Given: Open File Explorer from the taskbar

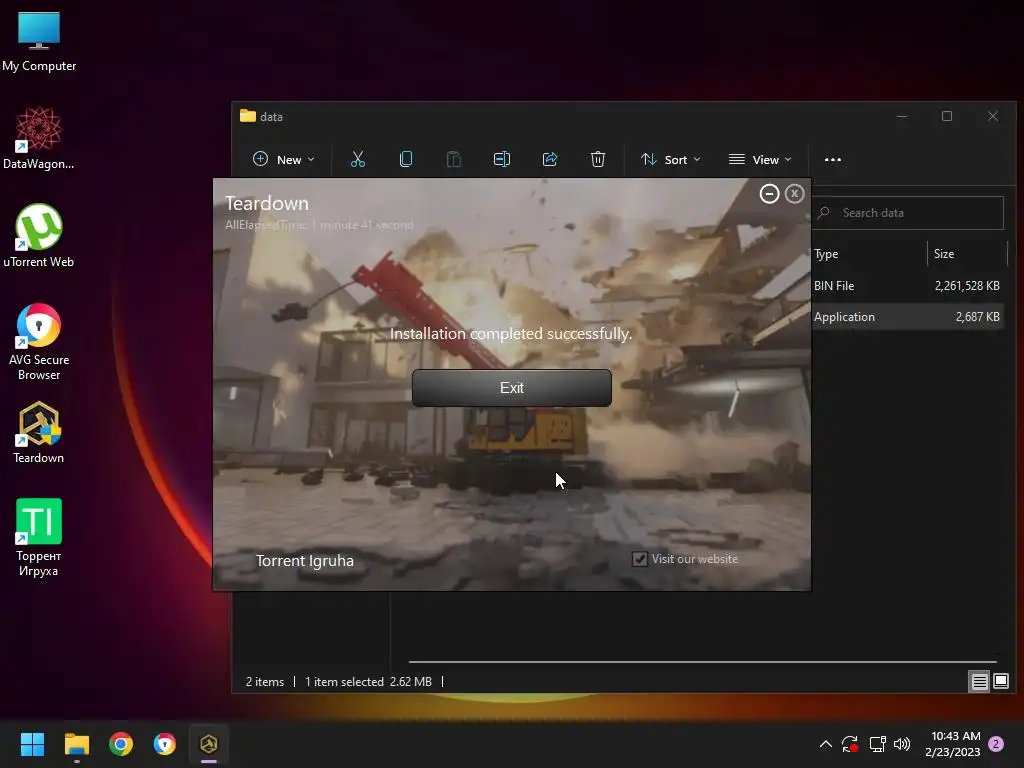Looking at the screenshot, I should coord(76,744).
